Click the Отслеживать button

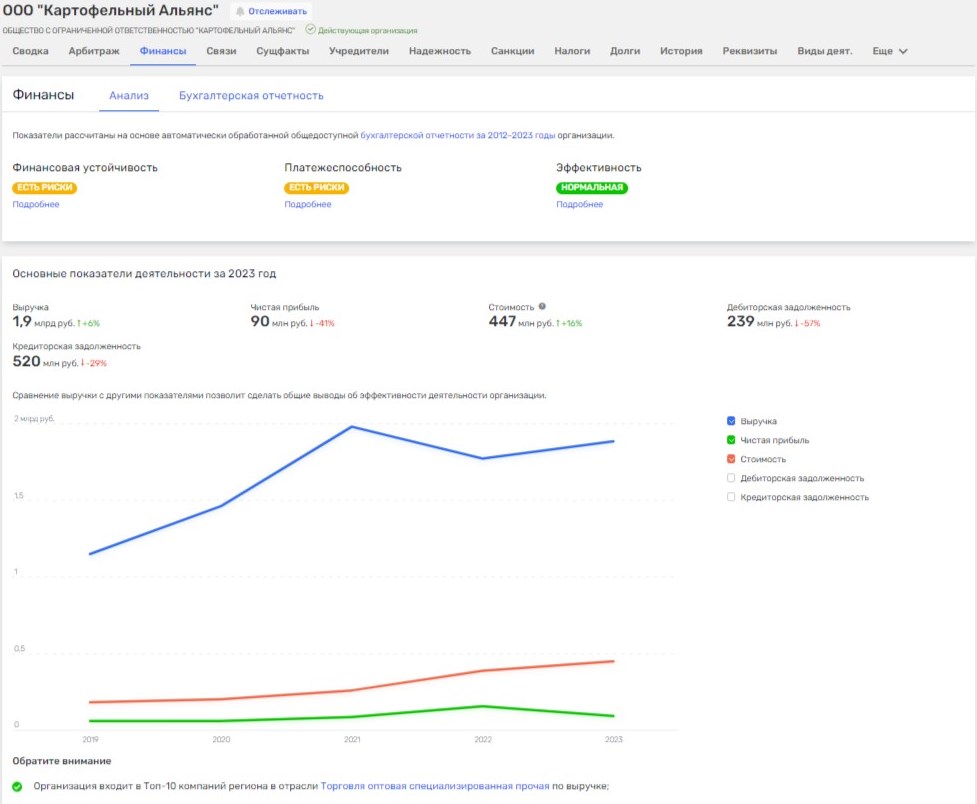click(x=271, y=11)
